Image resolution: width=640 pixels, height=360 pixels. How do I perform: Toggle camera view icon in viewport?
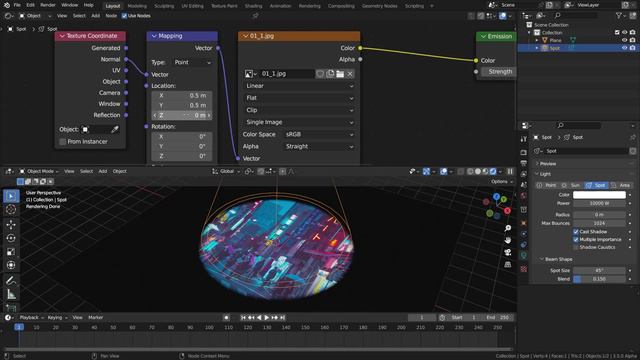pos(508,252)
